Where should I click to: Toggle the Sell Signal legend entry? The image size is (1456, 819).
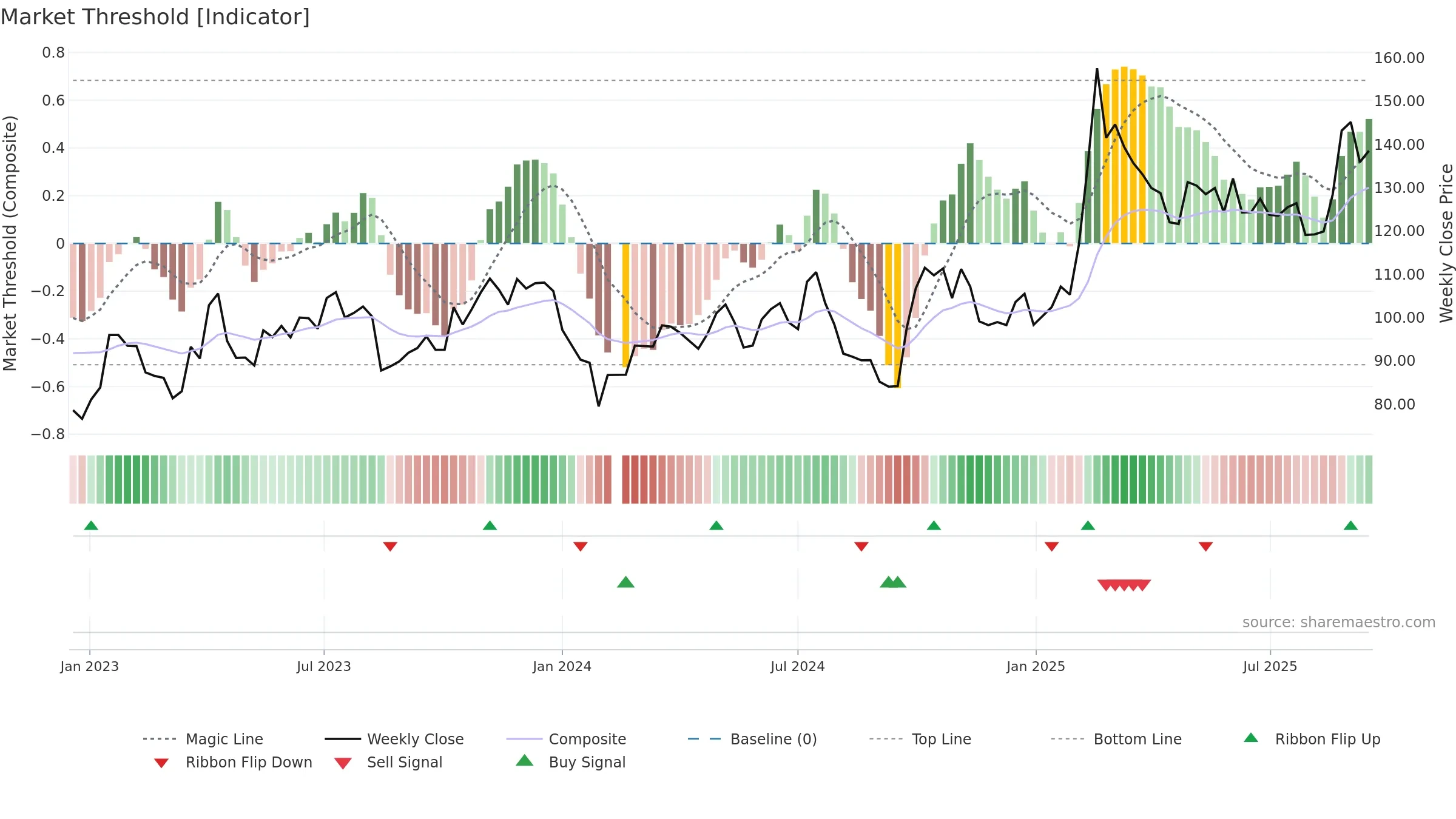[388, 762]
